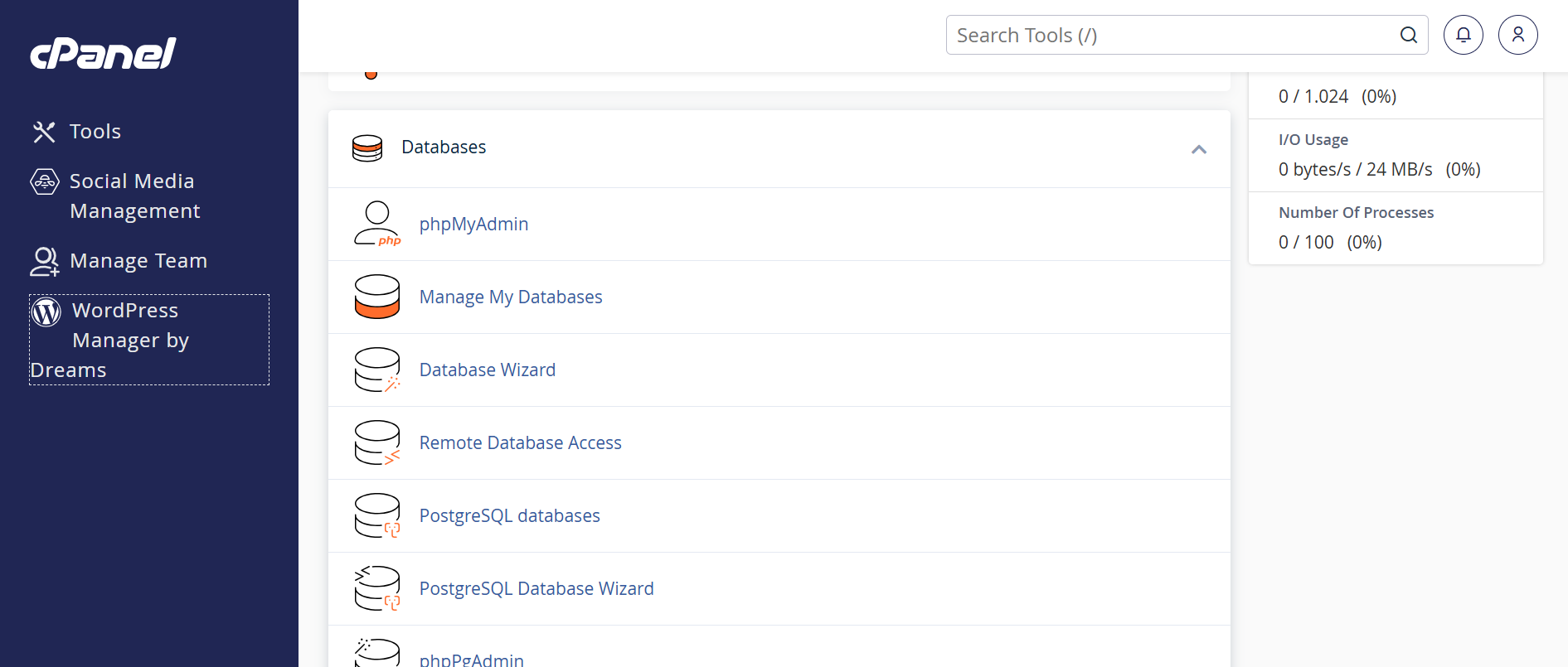1568x667 pixels.
Task: Collapse the Databases section chevron
Action: pyautogui.click(x=1198, y=149)
